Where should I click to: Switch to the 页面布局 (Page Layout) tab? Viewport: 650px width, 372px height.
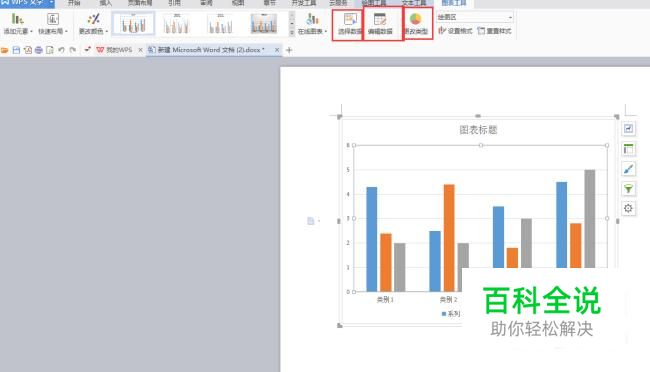[x=140, y=3]
